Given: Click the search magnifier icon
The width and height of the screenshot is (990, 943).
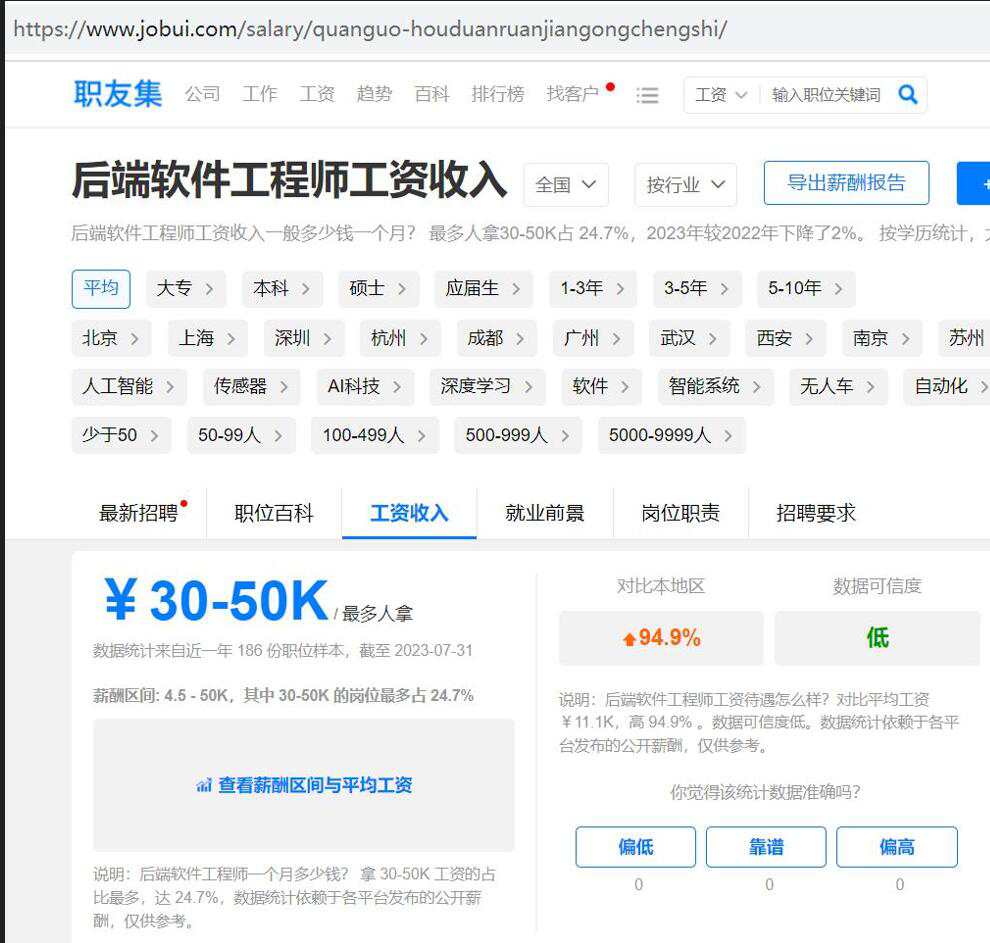Looking at the screenshot, I should [x=907, y=95].
